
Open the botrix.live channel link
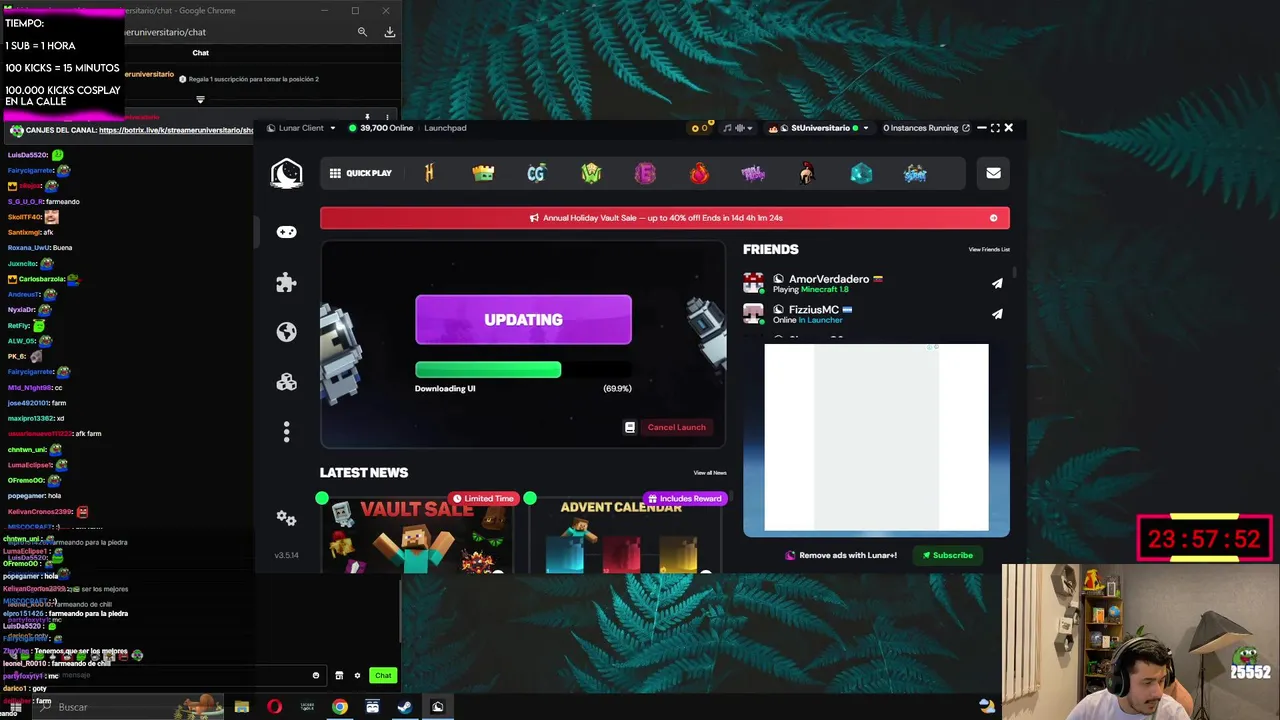coord(176,130)
